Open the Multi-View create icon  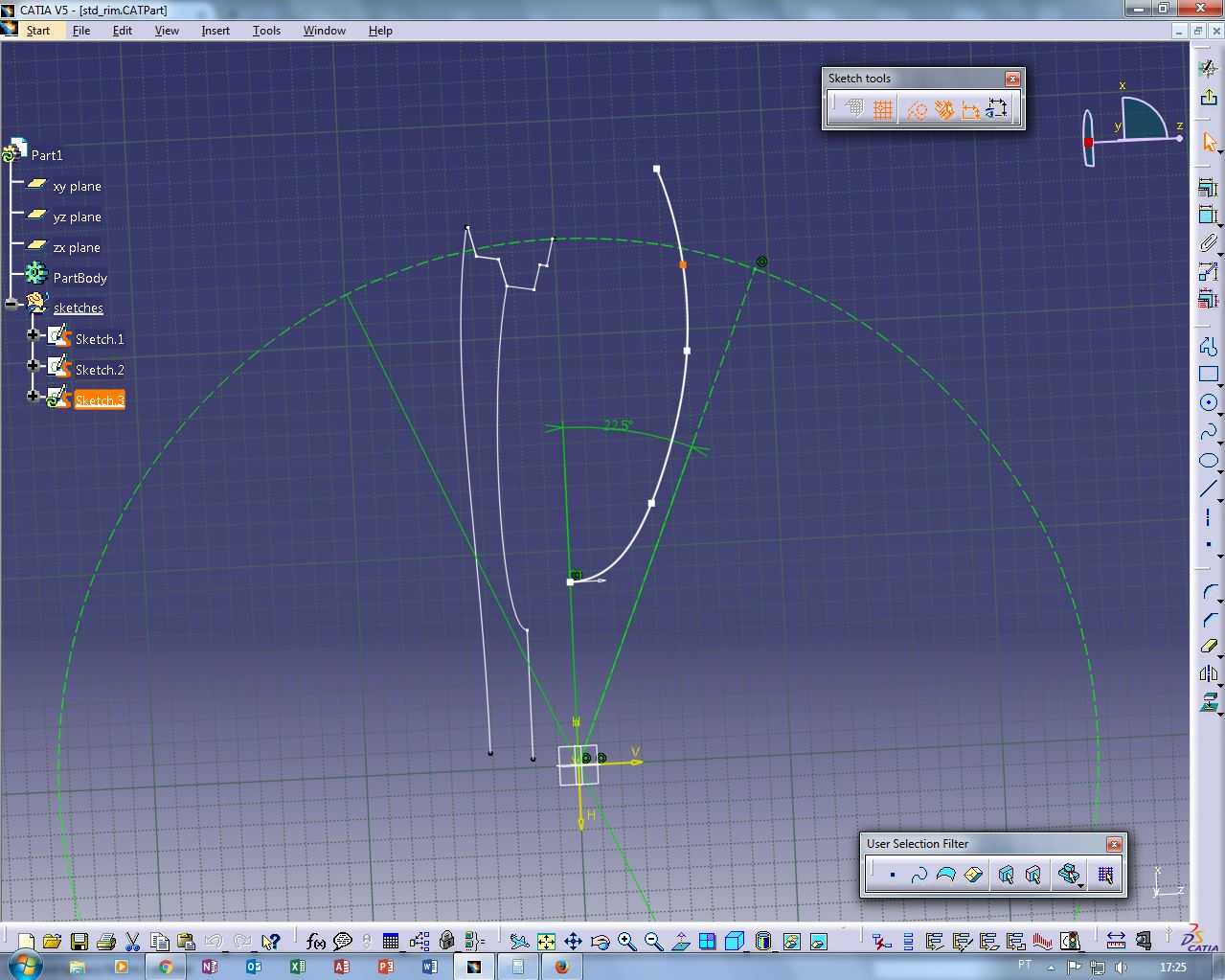point(707,942)
